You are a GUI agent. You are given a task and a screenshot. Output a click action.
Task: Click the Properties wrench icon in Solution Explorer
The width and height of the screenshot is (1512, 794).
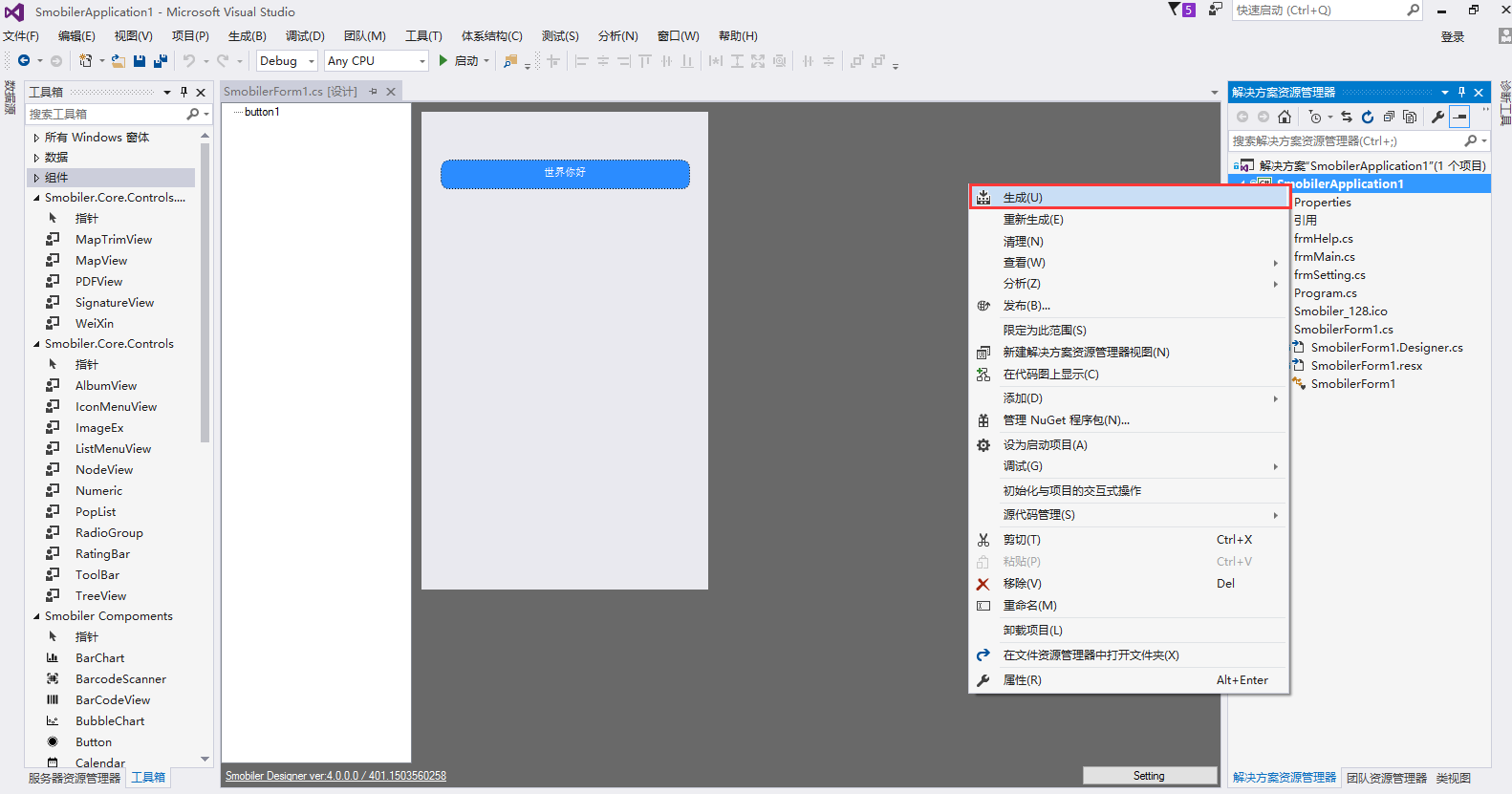1437,117
